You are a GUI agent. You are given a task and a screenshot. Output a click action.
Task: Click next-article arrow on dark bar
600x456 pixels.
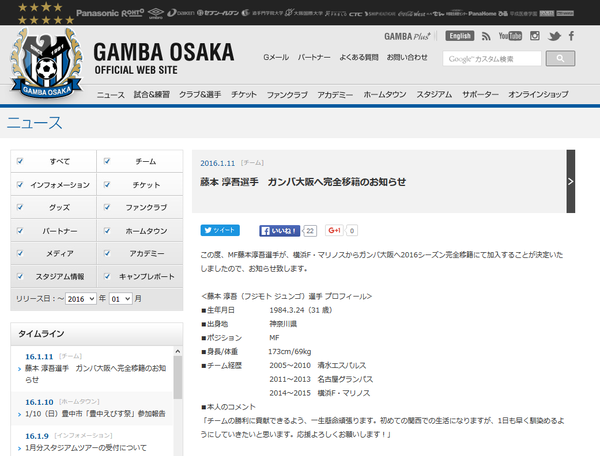click(x=571, y=181)
